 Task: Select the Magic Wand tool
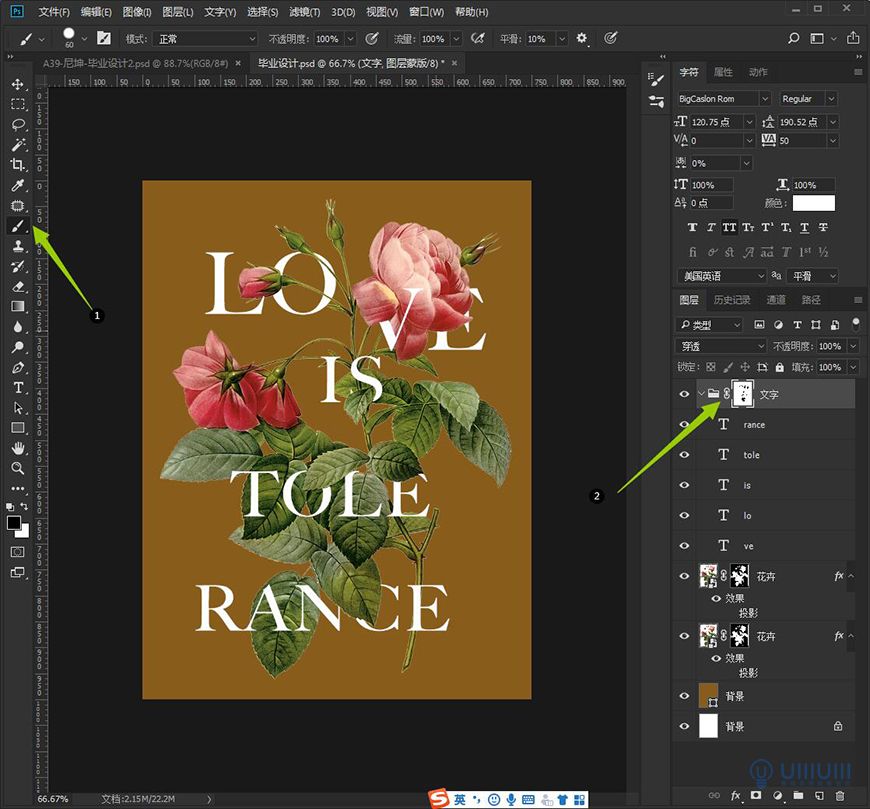pyautogui.click(x=18, y=145)
